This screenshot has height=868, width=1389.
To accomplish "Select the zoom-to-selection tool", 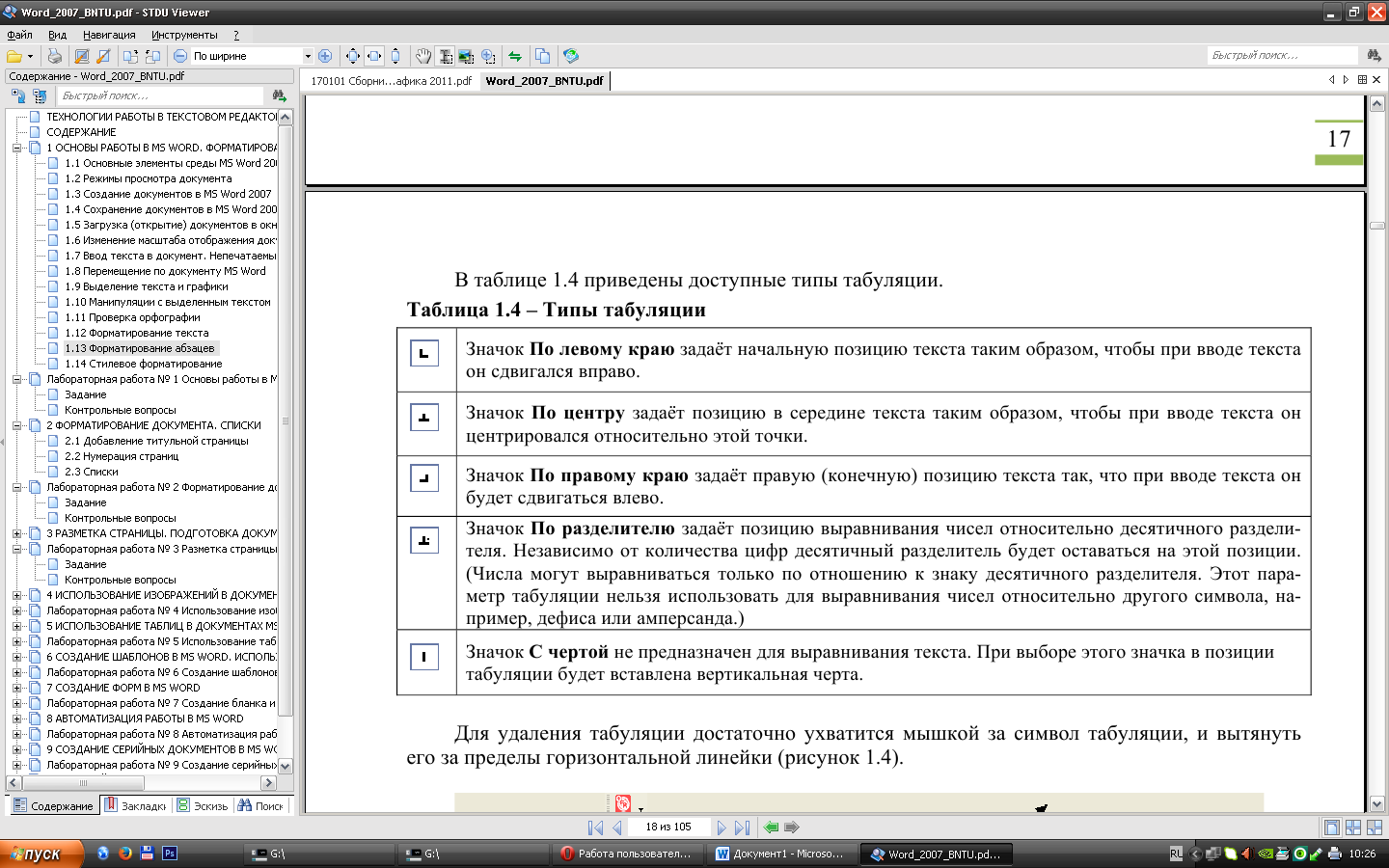I will (488, 56).
